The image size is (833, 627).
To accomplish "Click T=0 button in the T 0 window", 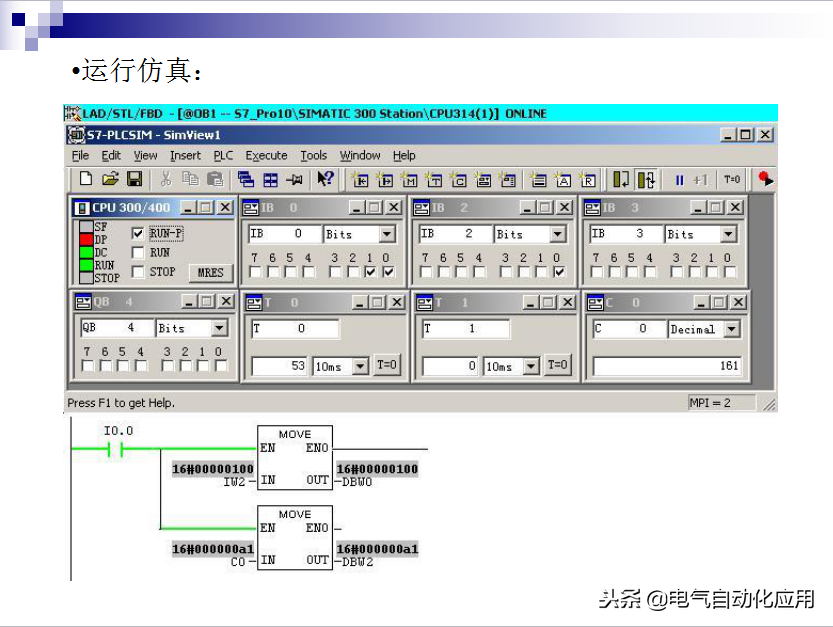I will coord(387,365).
